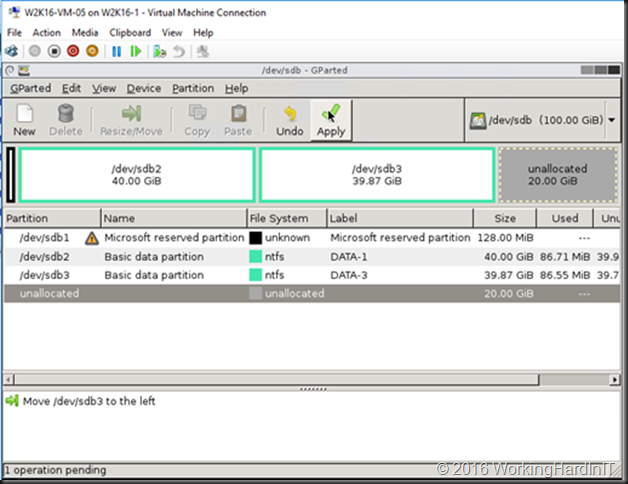Open the VM Connection View menu
This screenshot has height=484, width=628.
(172, 32)
